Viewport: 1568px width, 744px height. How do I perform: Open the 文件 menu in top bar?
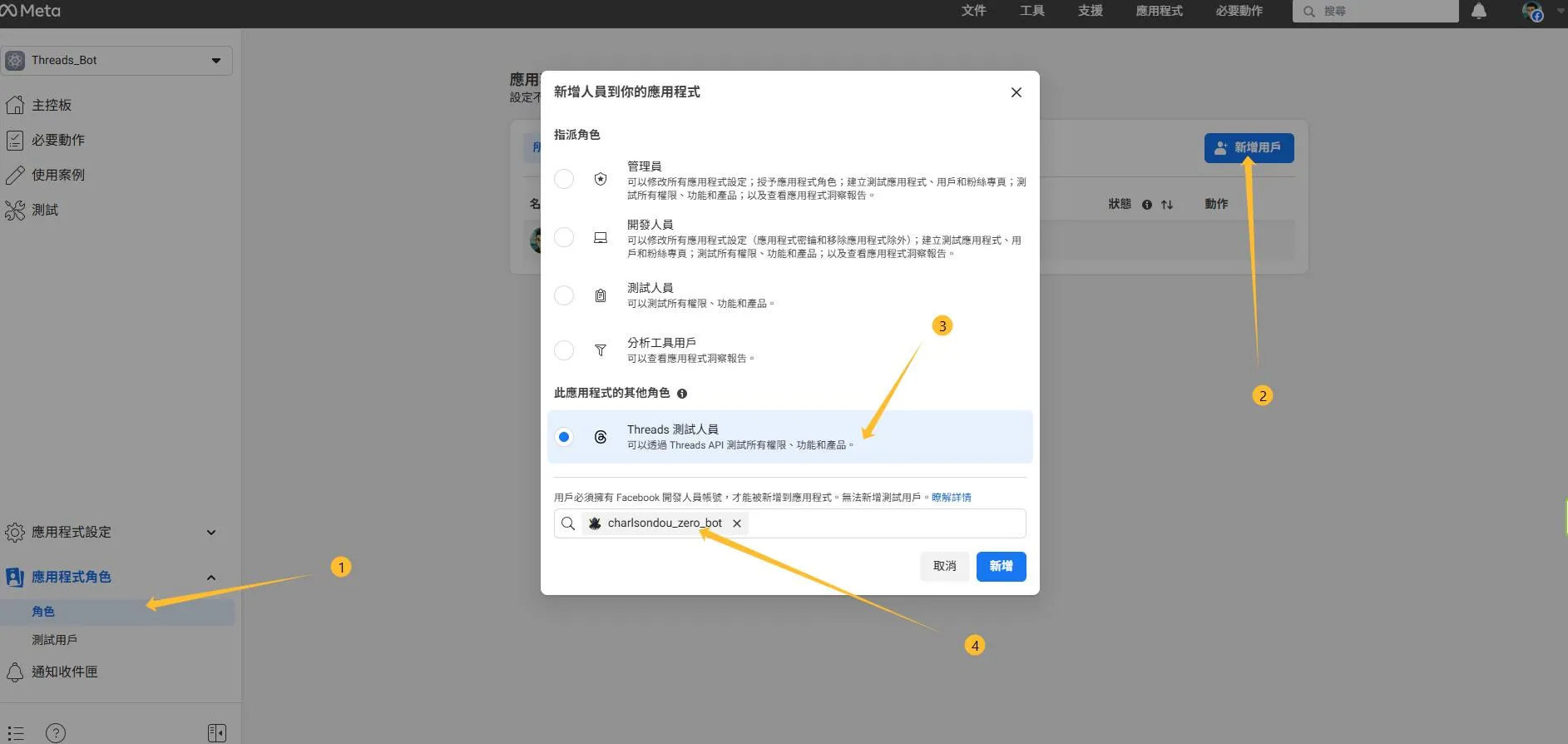click(x=973, y=11)
